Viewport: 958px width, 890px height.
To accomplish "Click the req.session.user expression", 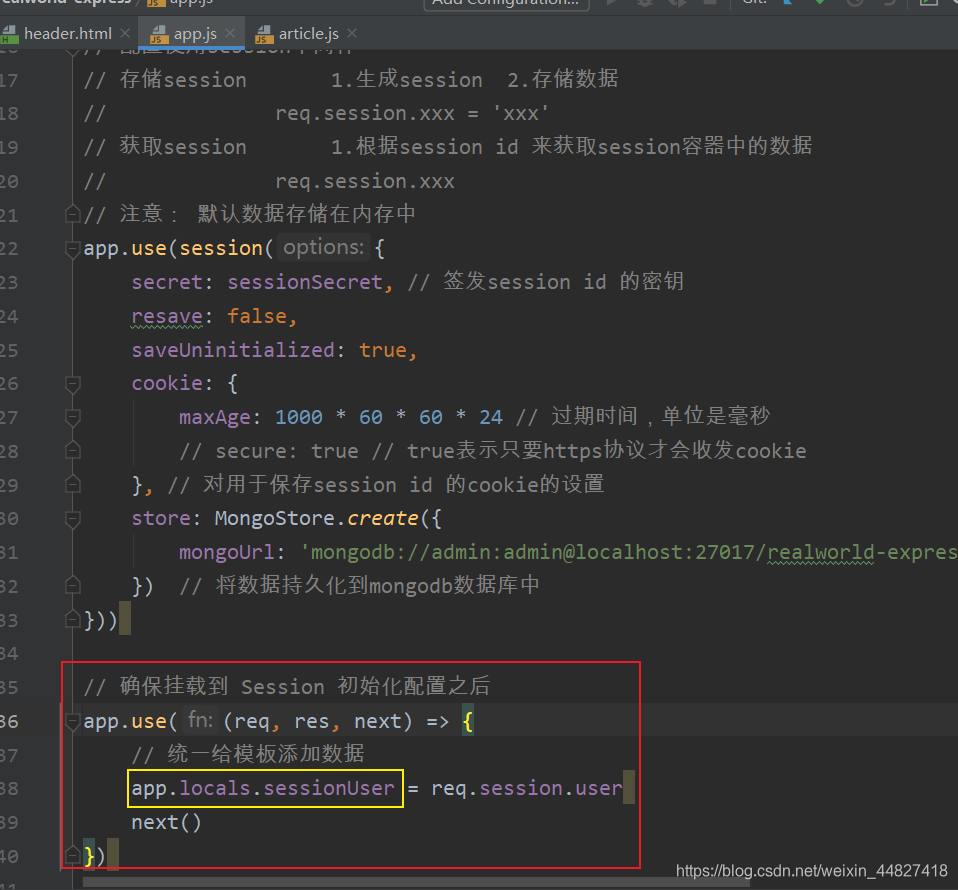I will click(527, 789).
